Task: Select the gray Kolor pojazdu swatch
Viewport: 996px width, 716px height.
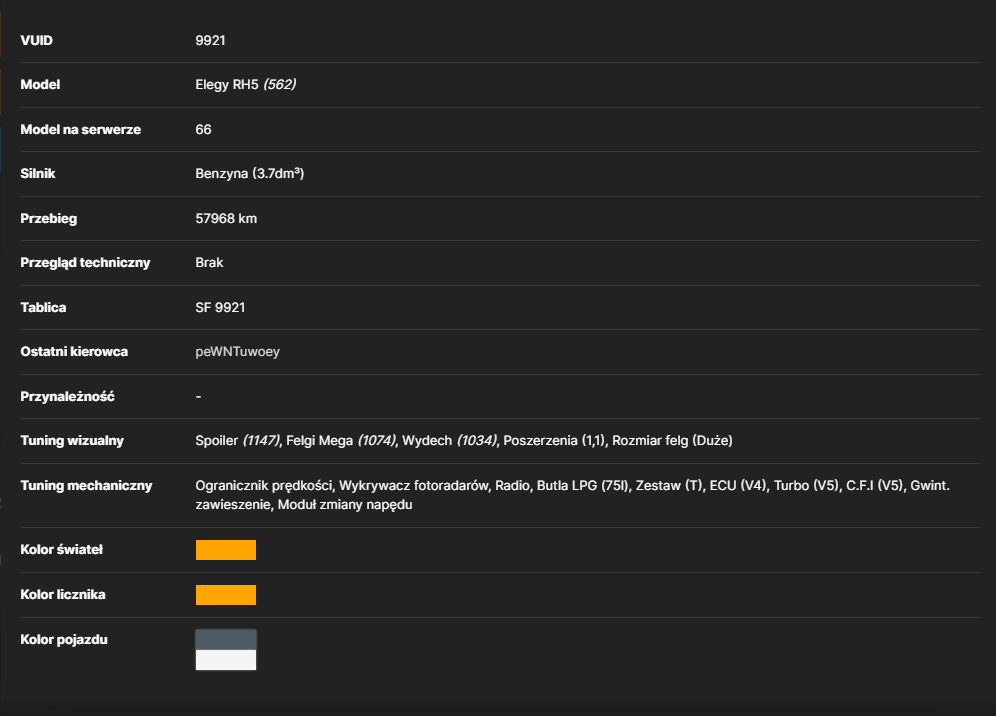Action: click(225, 640)
